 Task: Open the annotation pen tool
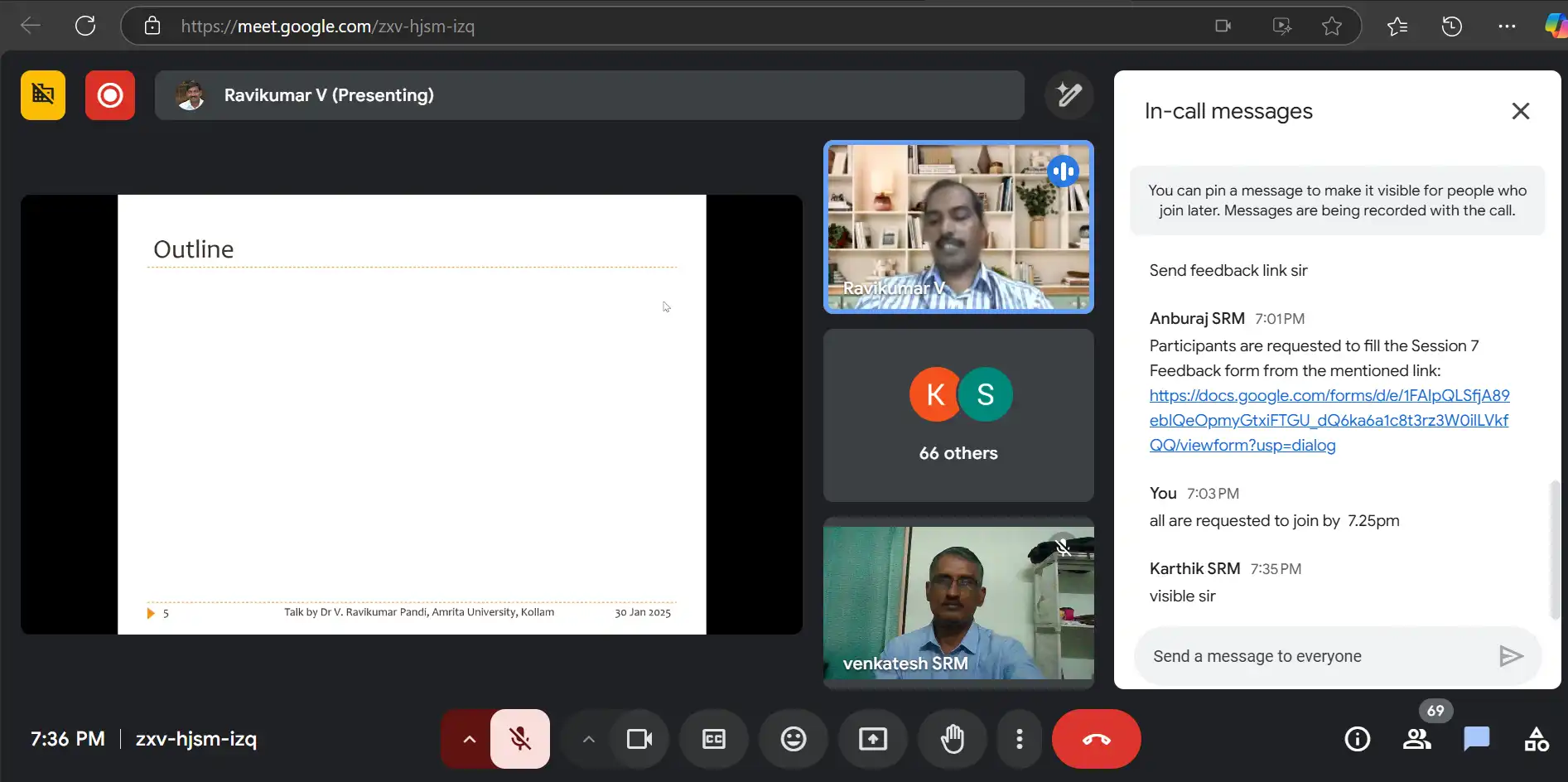point(1069,95)
